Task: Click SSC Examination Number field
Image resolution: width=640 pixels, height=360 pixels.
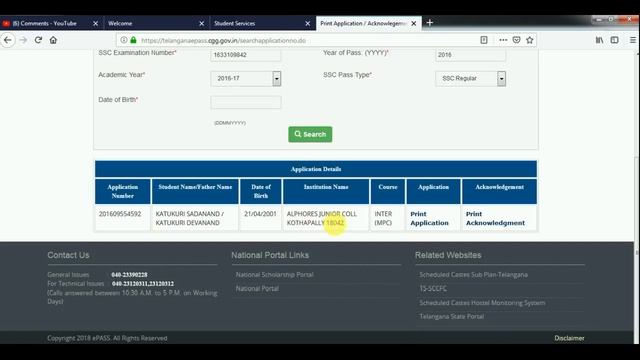Action: tap(246, 55)
